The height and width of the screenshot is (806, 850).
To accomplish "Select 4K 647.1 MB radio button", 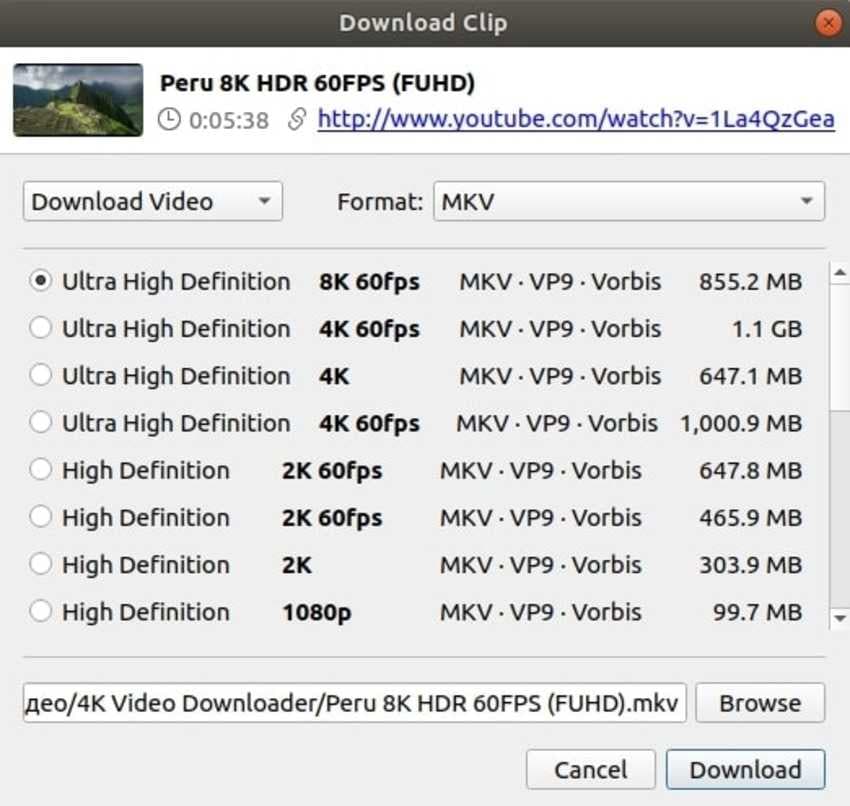I will (40, 376).
